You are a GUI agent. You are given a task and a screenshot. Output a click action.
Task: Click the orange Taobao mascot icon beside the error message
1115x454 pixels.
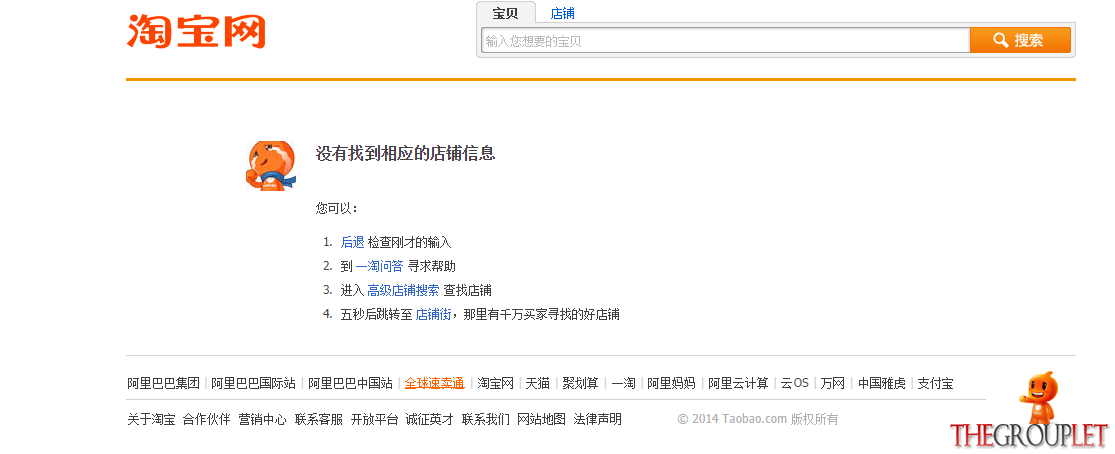pyautogui.click(x=270, y=165)
